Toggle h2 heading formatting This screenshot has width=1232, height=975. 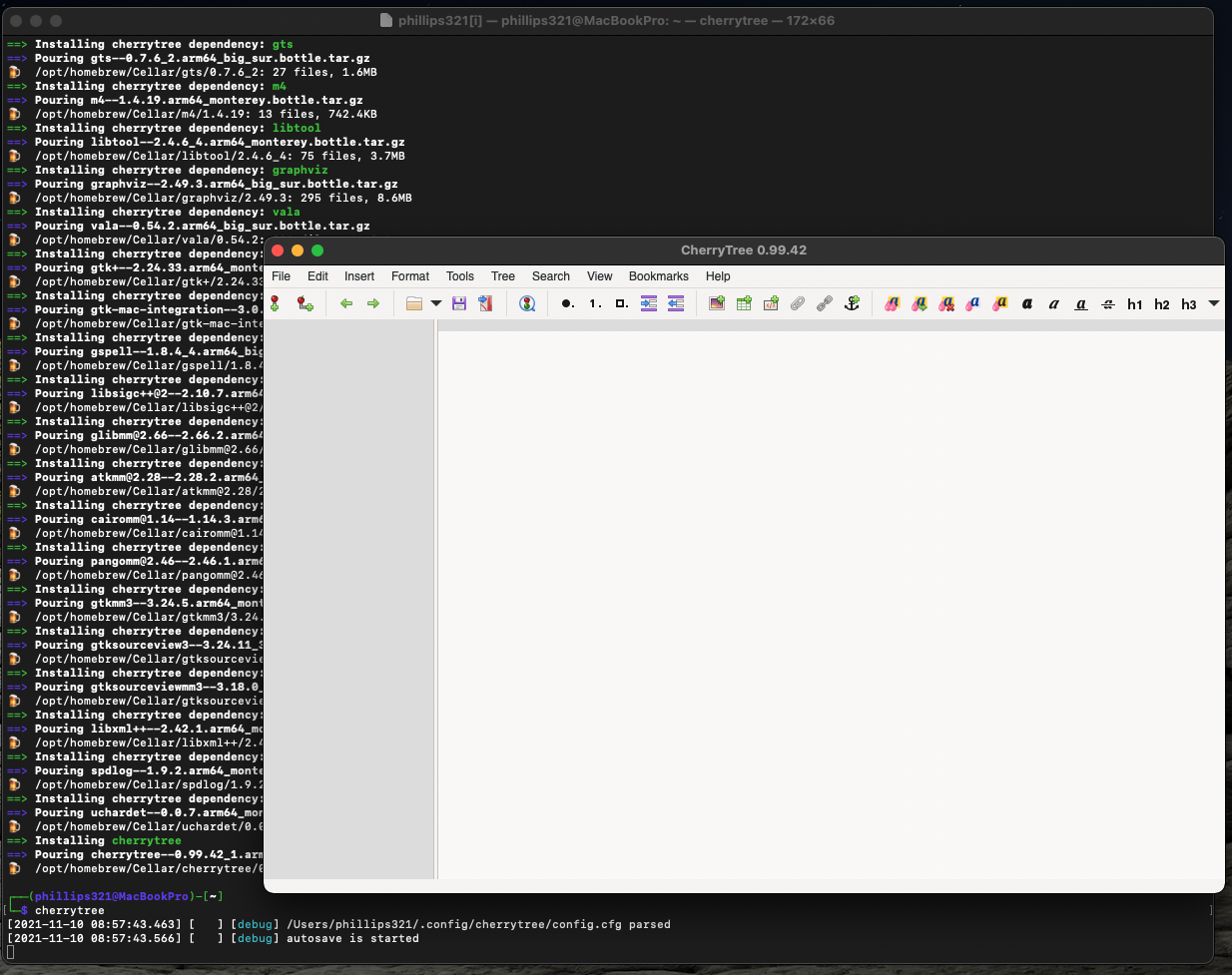1162,303
